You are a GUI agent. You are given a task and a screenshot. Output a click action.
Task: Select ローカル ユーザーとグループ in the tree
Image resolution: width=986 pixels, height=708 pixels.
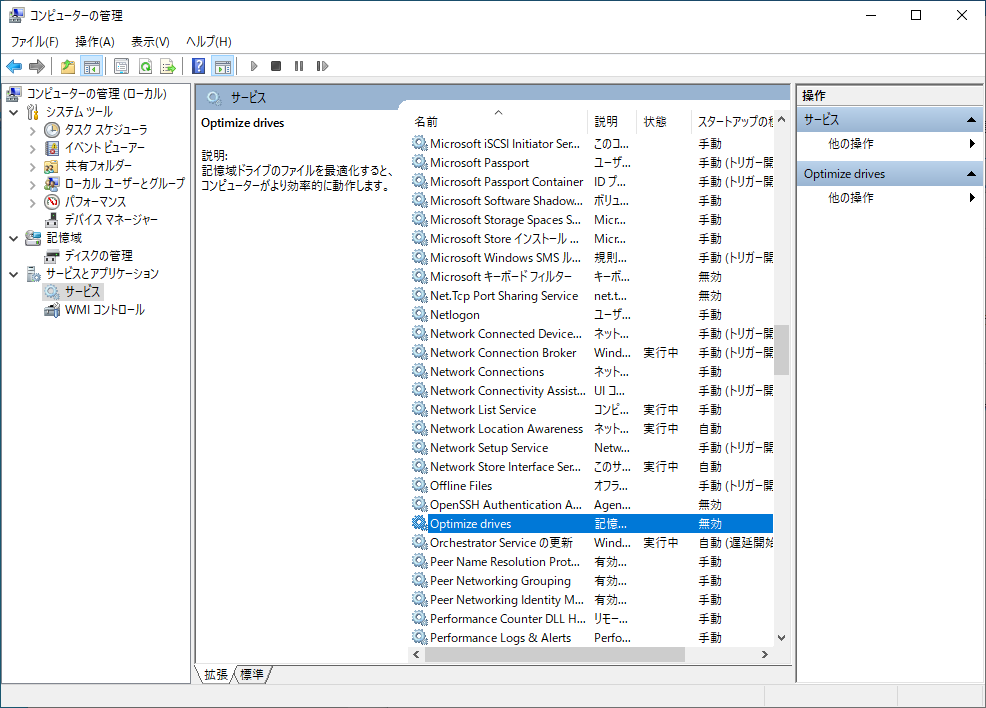click(125, 184)
